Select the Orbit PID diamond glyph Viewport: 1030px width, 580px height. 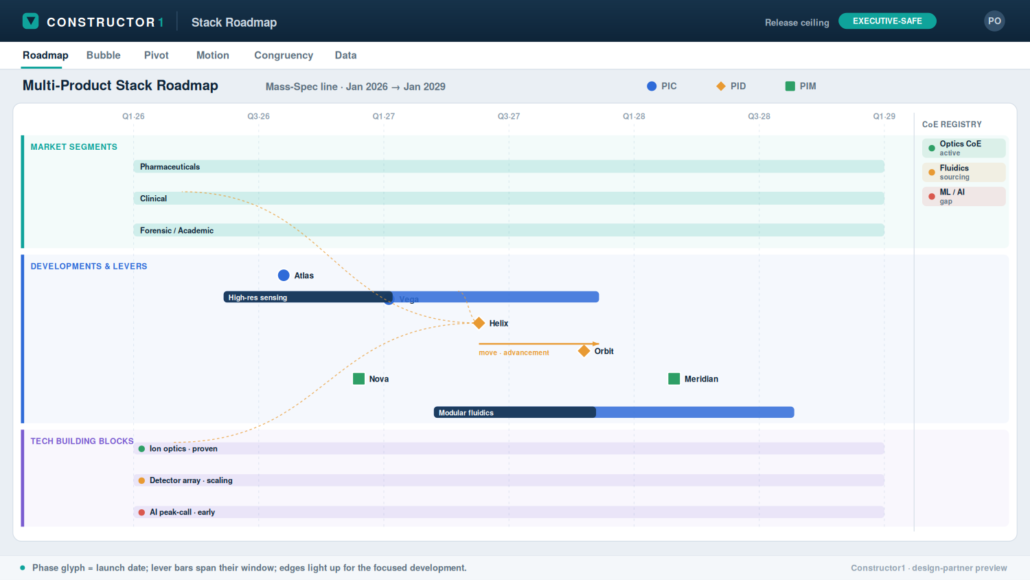584,351
